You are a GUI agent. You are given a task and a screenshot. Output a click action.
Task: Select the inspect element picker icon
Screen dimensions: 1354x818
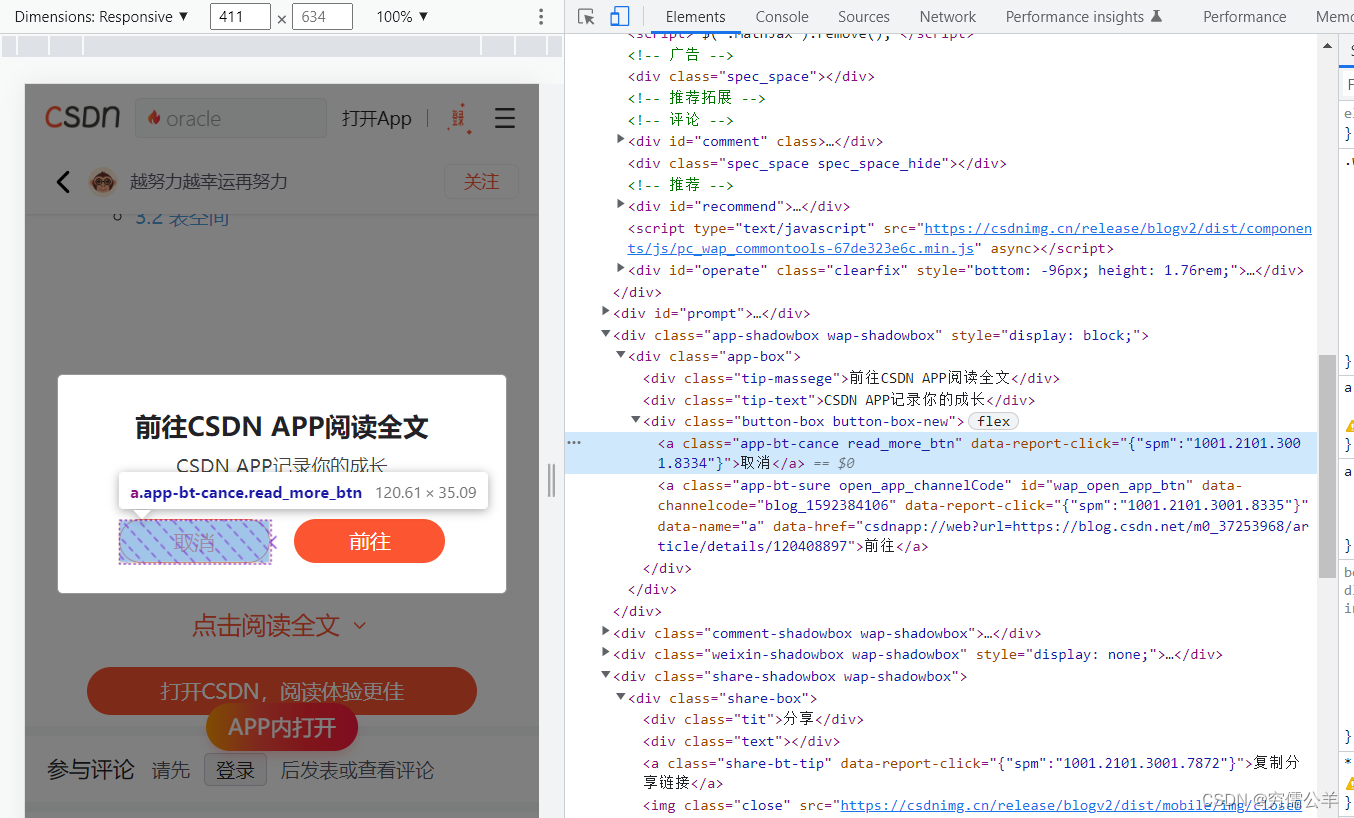[x=587, y=16]
